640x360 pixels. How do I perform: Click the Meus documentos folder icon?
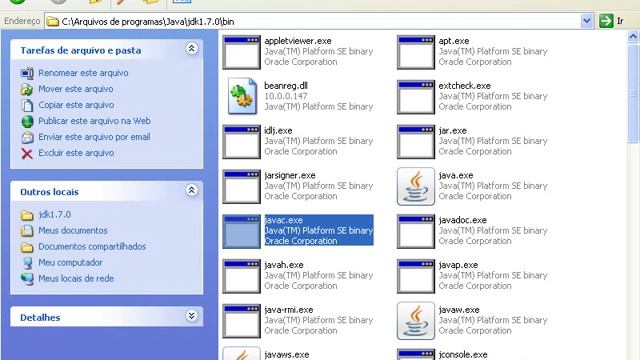[x=27, y=231]
